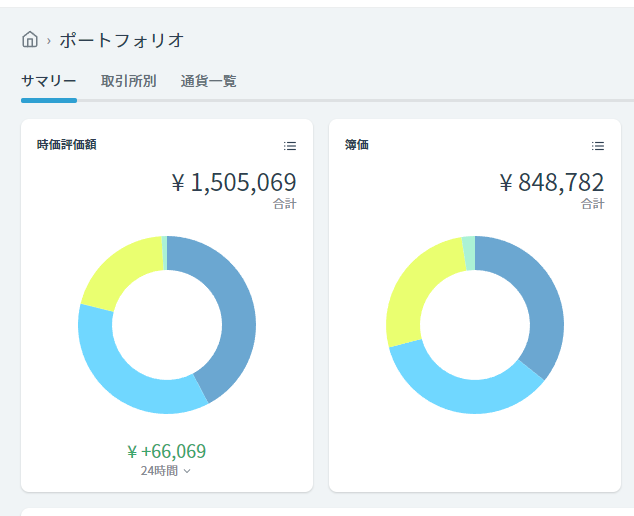The width and height of the screenshot is (634, 516).
Task: Click the breadcrumb separator chevron
Action: pos(49,41)
